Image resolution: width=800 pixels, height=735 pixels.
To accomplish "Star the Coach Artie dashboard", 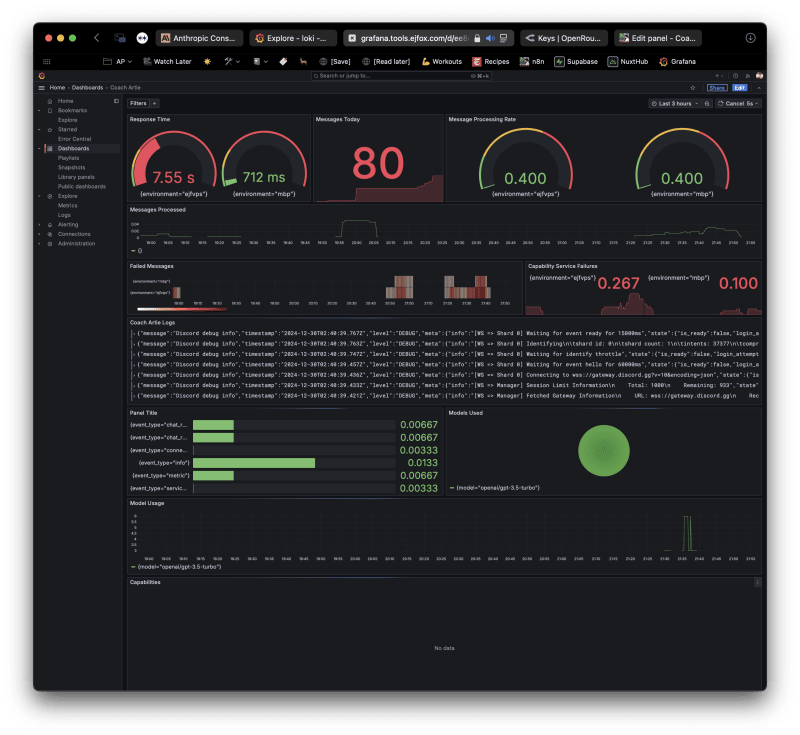I will pos(692,88).
